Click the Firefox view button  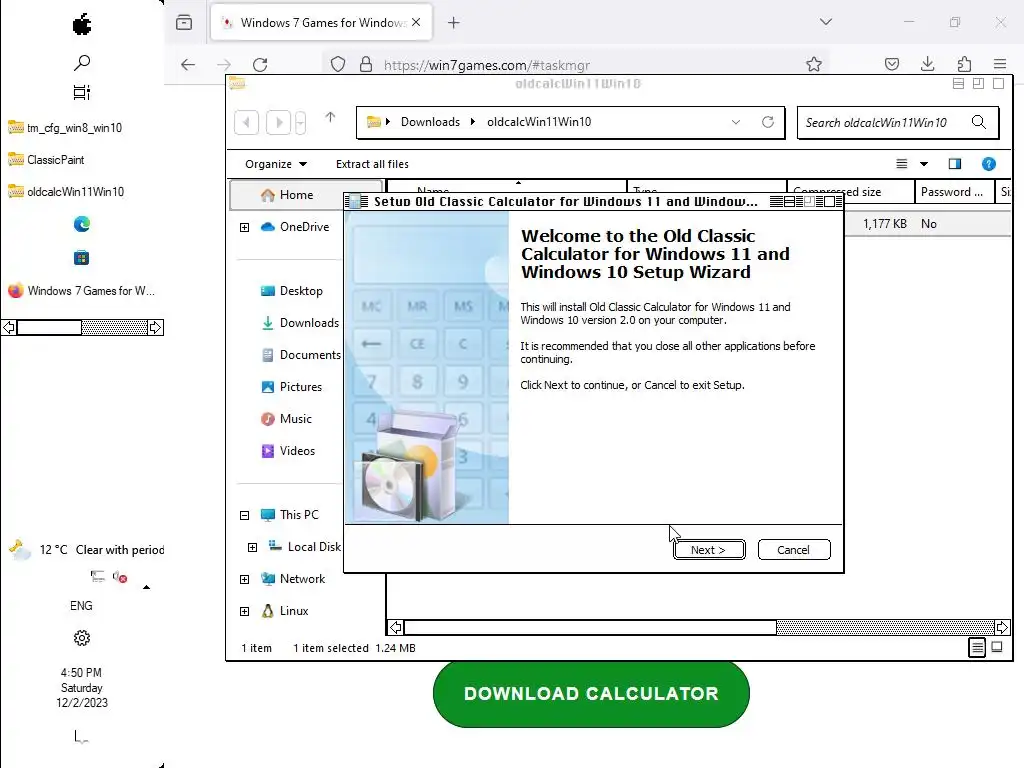coord(184,23)
